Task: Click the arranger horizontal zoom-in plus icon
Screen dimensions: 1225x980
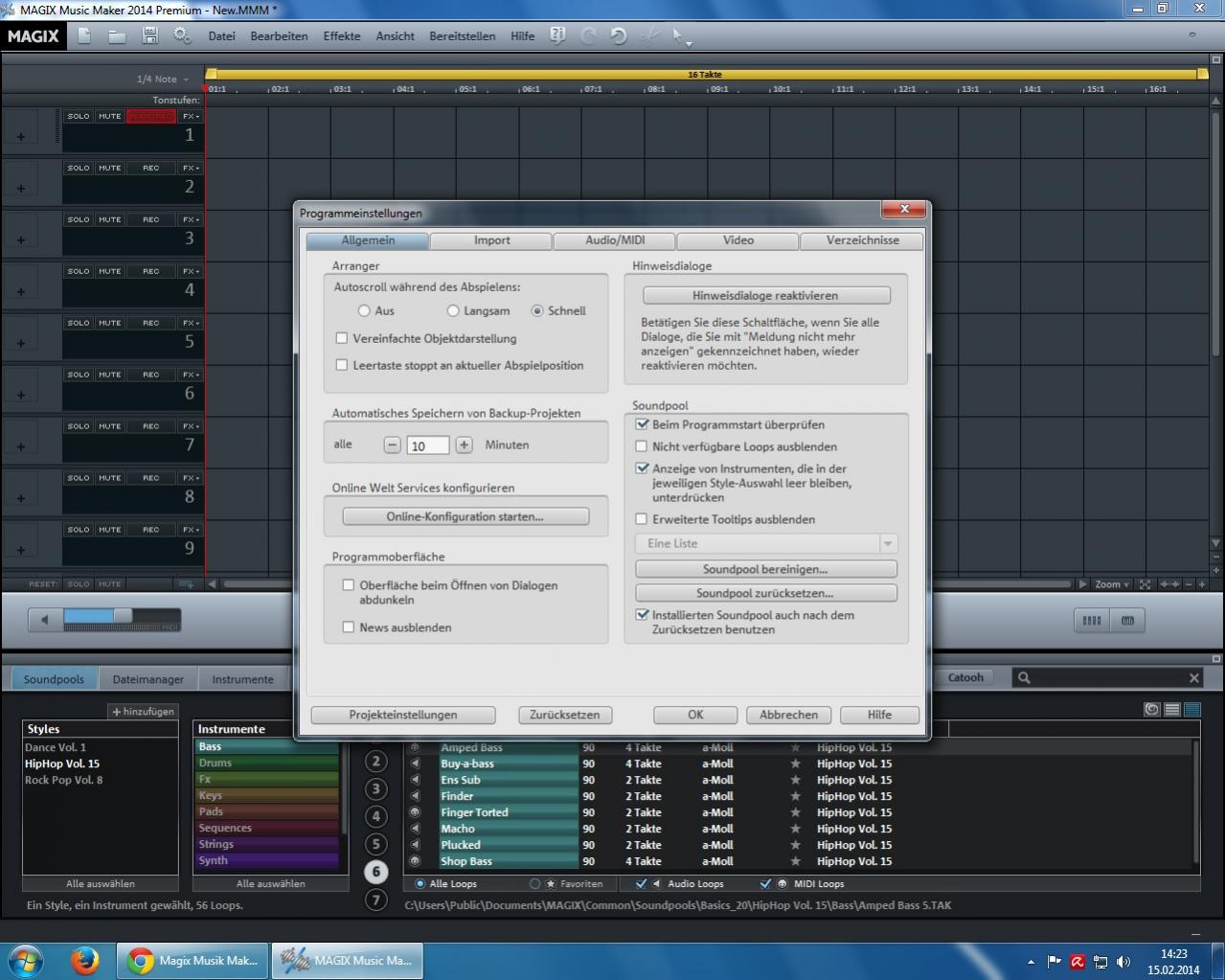Action: pyautogui.click(x=1202, y=584)
